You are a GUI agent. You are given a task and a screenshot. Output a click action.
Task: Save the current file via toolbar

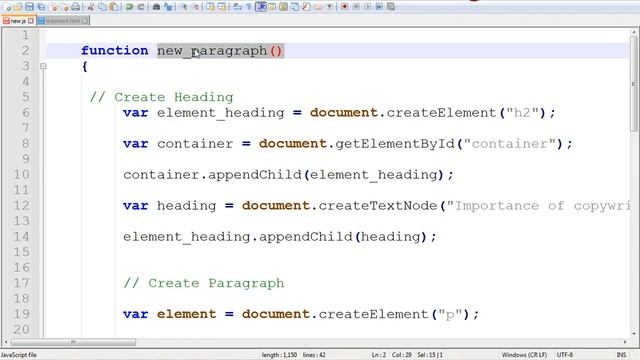click(29, 7)
